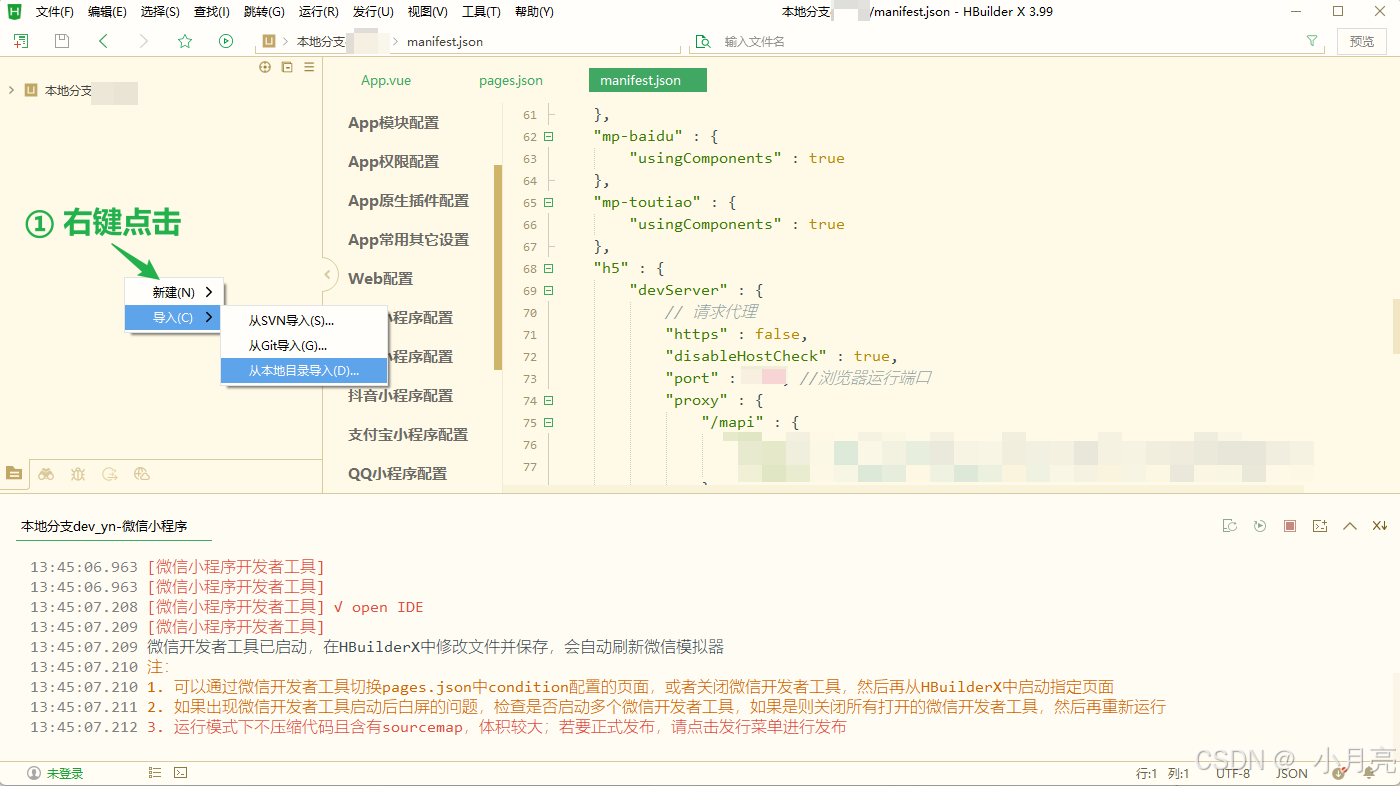Stop the running process with red square icon
Viewport: 1400px width, 786px height.
(1289, 525)
